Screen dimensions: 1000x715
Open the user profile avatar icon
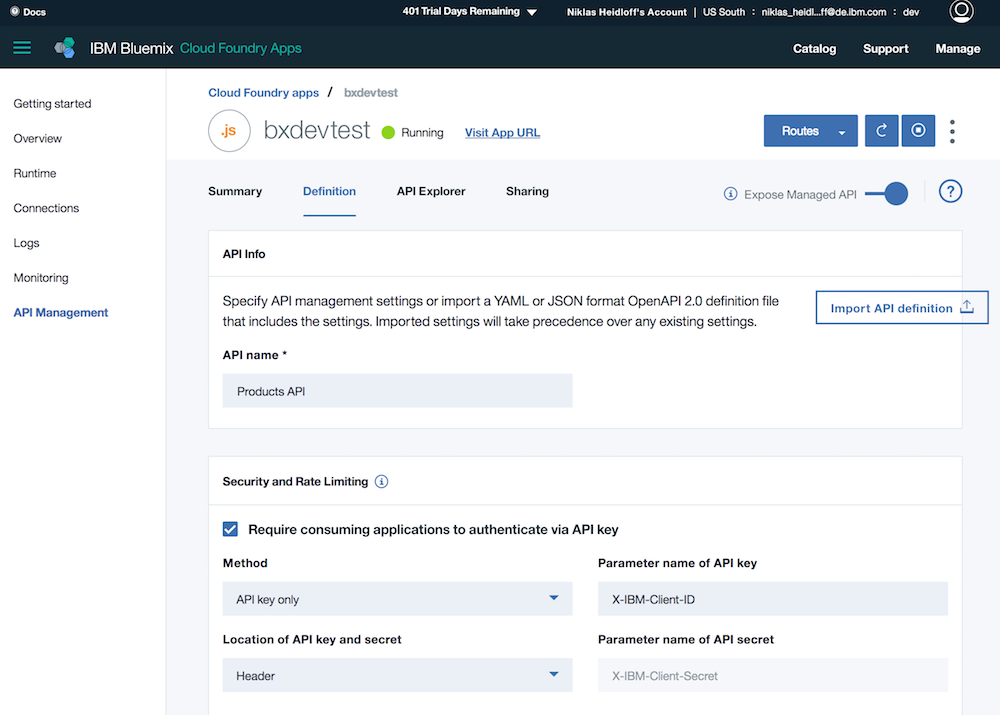(961, 11)
